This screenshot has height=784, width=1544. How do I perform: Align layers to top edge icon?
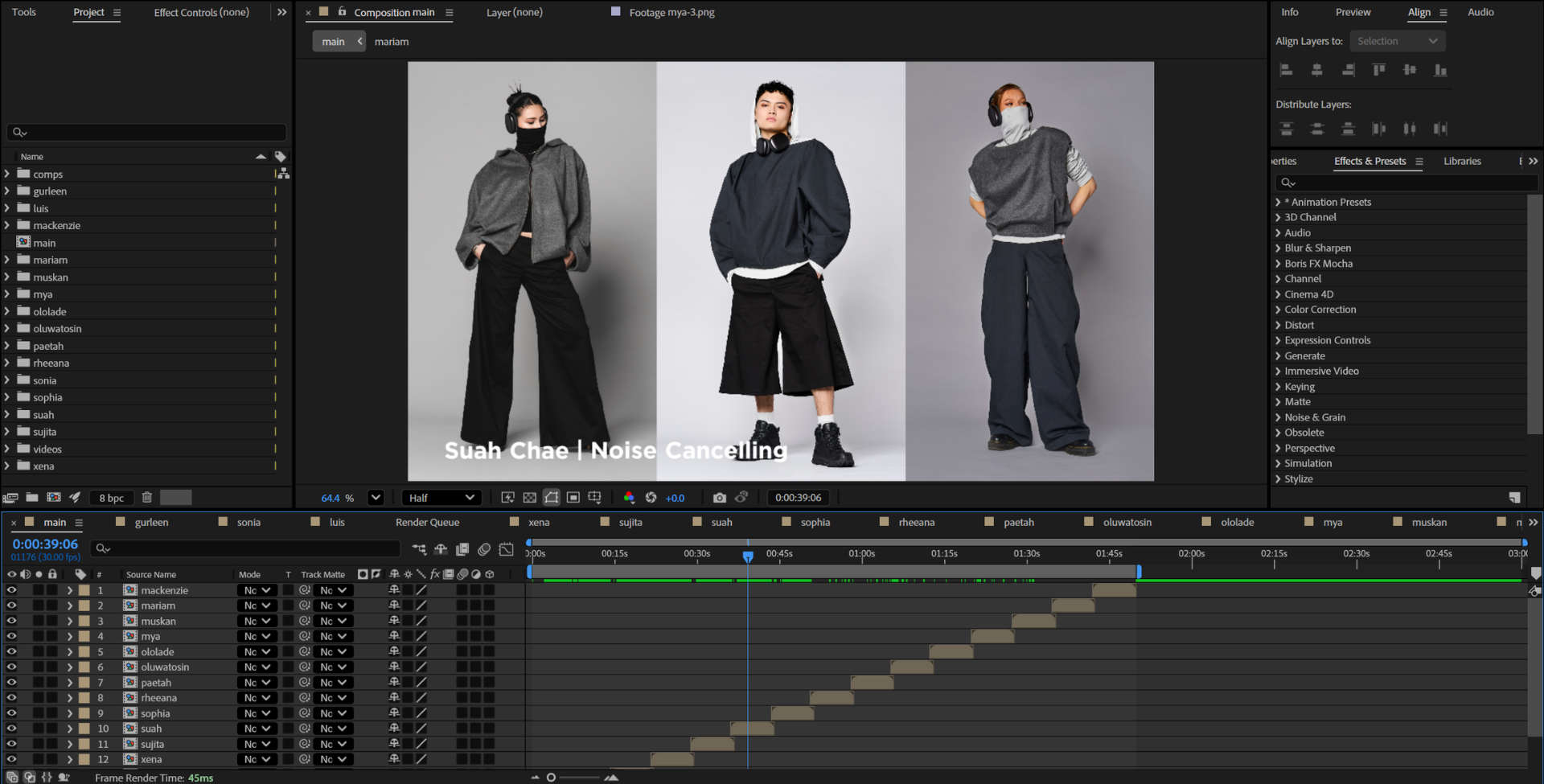click(1379, 70)
